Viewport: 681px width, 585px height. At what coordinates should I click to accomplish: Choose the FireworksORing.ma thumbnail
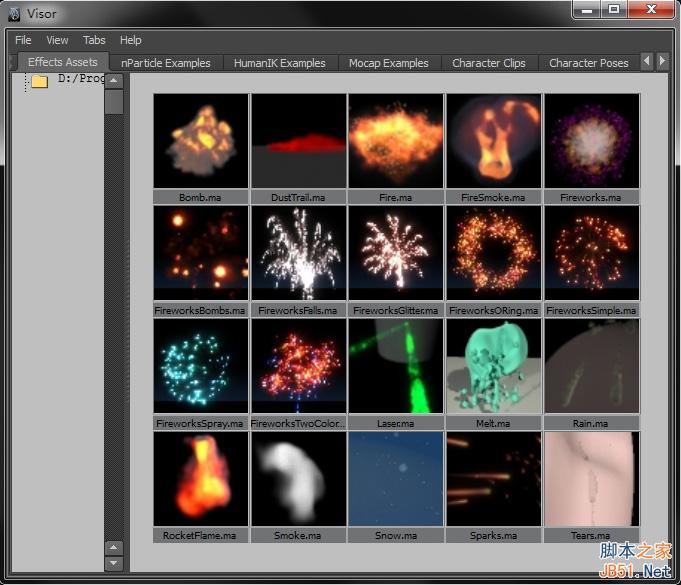494,253
